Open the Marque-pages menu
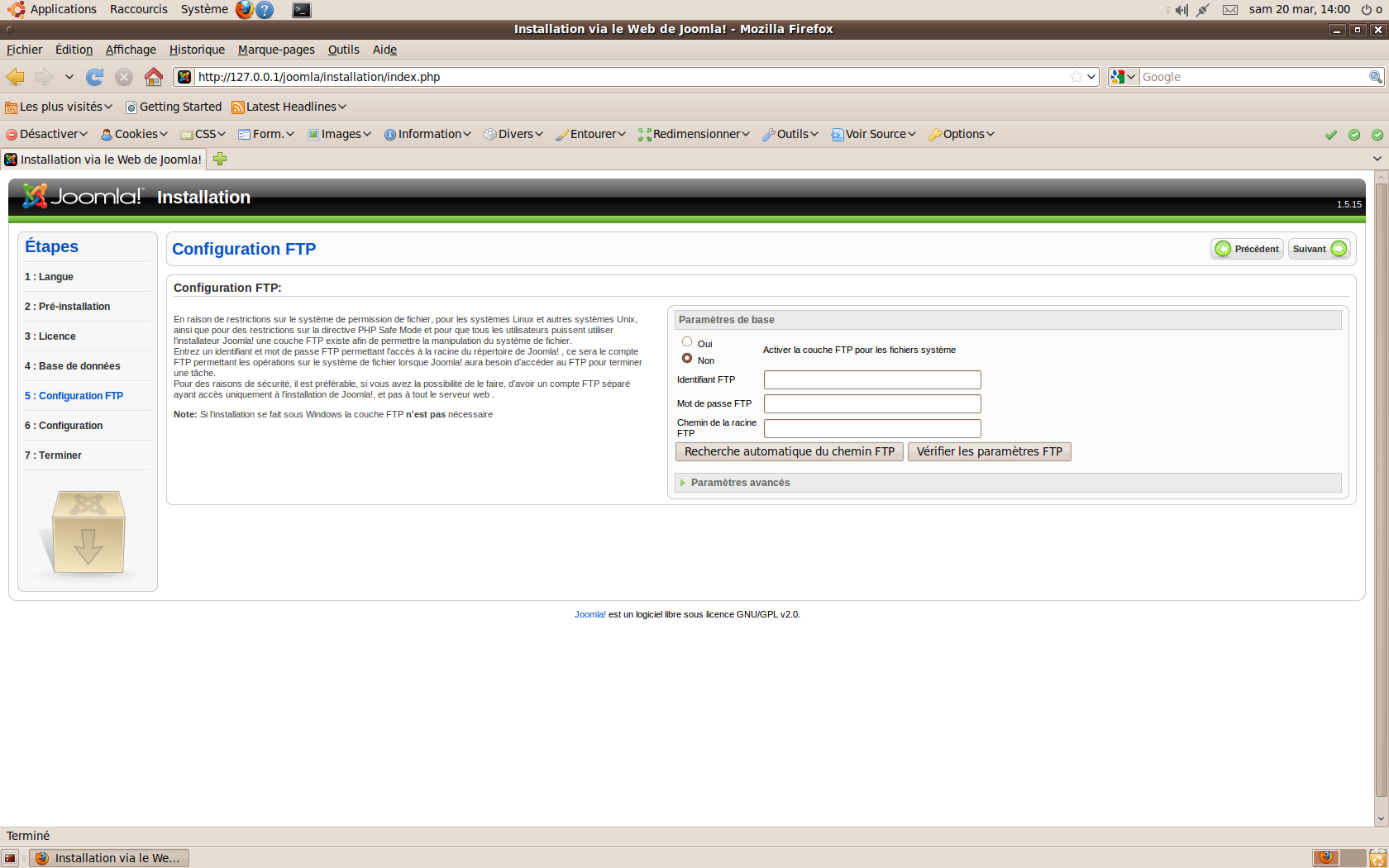The height and width of the screenshot is (868, 1389). (276, 50)
